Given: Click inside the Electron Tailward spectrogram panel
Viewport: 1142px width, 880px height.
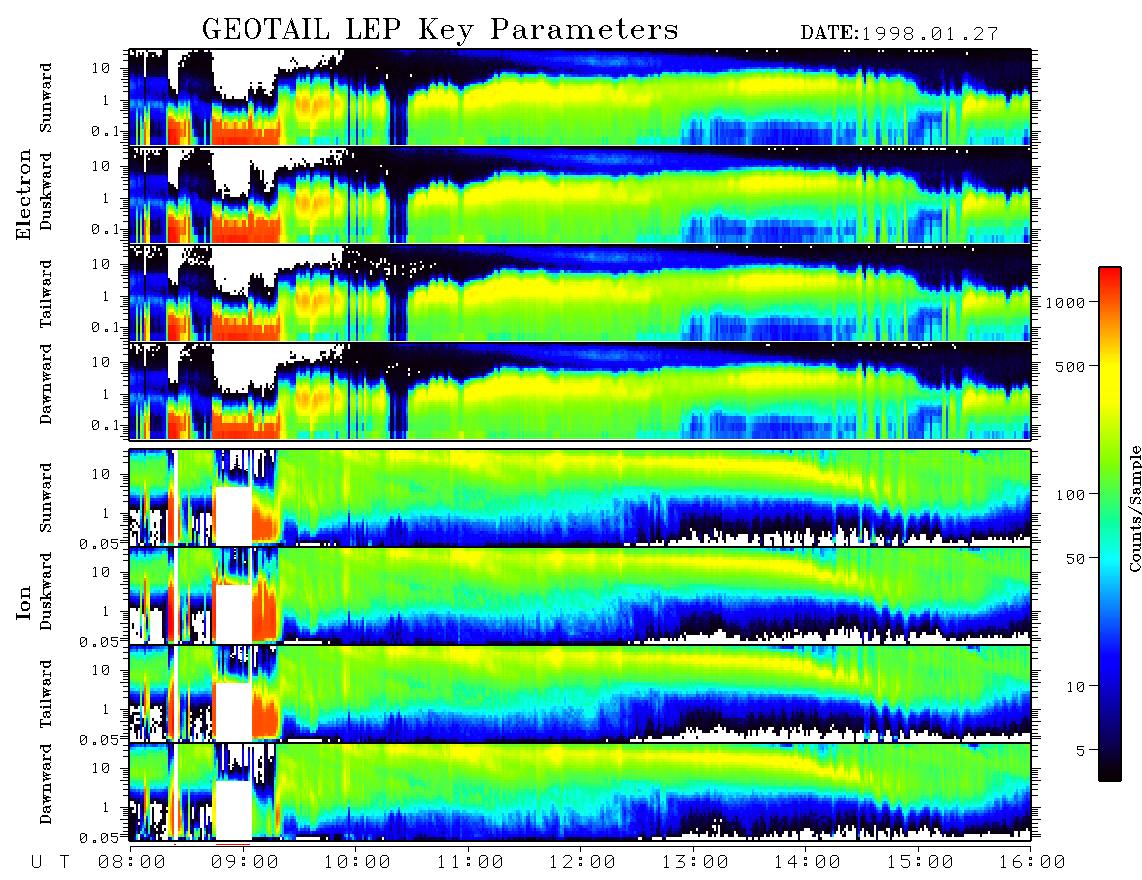Looking at the screenshot, I should click(580, 293).
